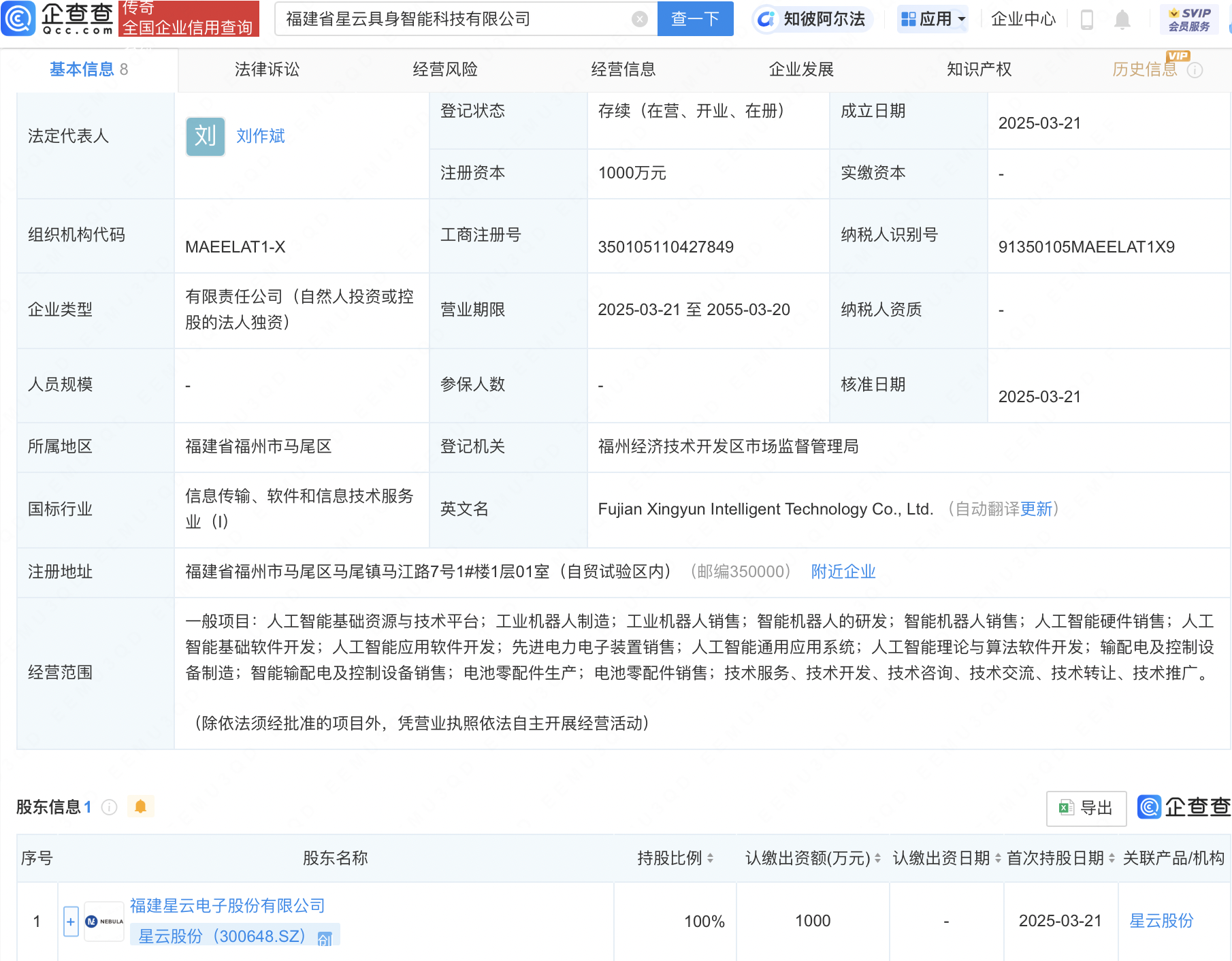Click the NEBULA company logo

pyautogui.click(x=104, y=922)
